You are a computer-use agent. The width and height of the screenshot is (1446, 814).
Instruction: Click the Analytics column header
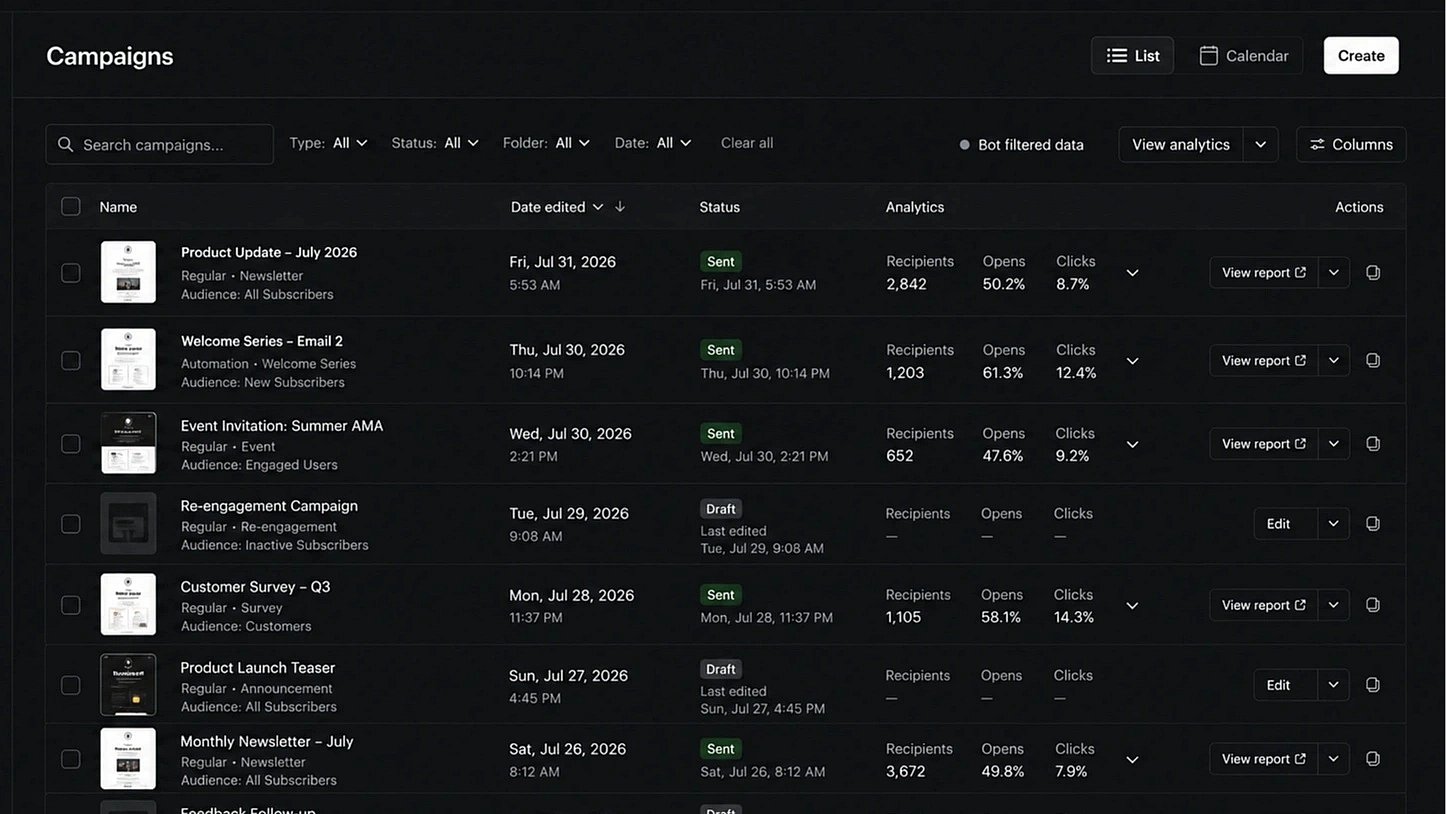[914, 206]
